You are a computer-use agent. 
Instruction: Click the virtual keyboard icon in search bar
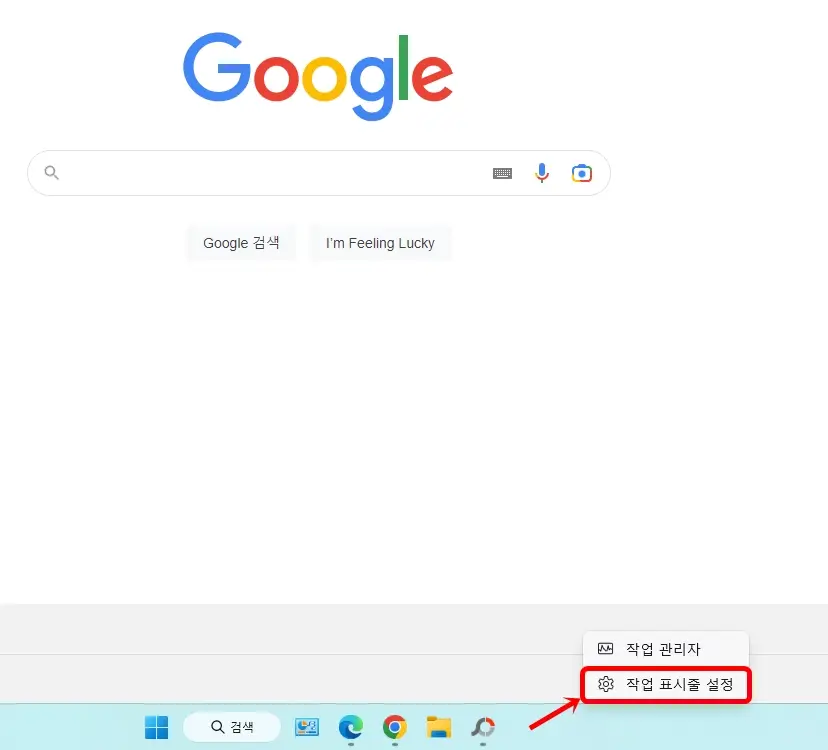point(502,172)
